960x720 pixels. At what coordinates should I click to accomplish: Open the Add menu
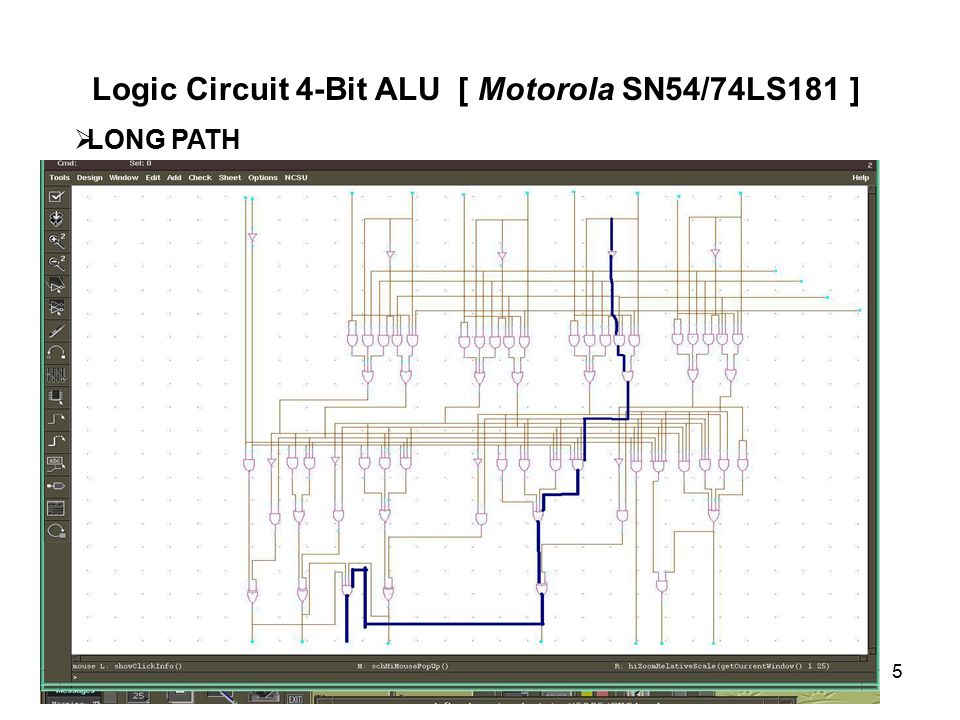(x=174, y=178)
